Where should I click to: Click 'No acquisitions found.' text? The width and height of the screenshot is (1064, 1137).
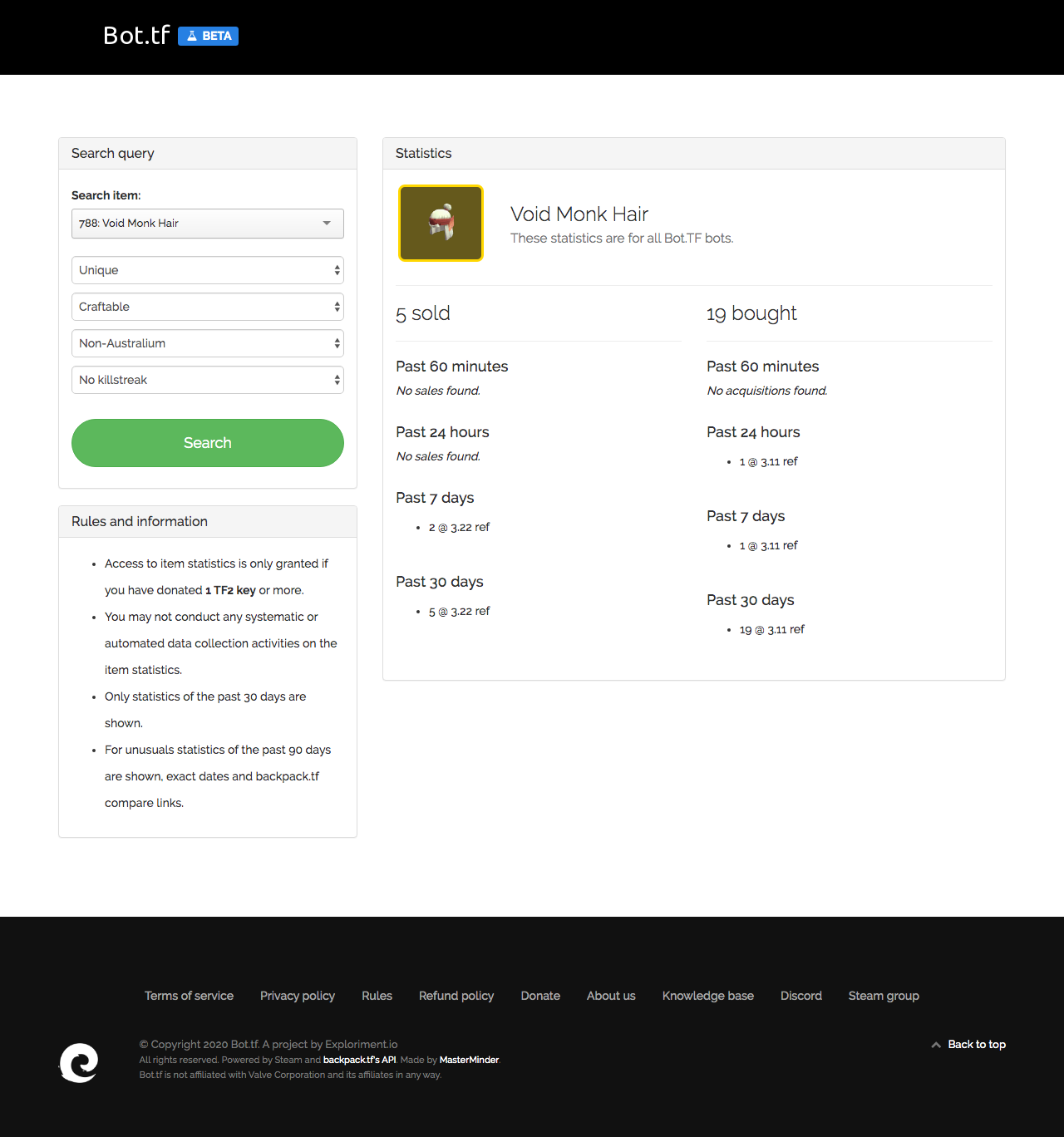tap(767, 391)
